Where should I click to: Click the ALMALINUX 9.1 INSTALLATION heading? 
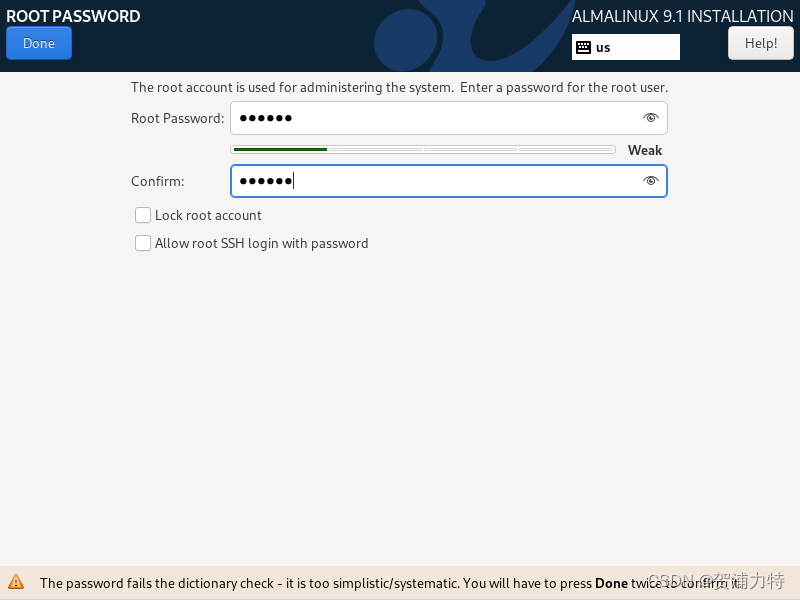(682, 16)
